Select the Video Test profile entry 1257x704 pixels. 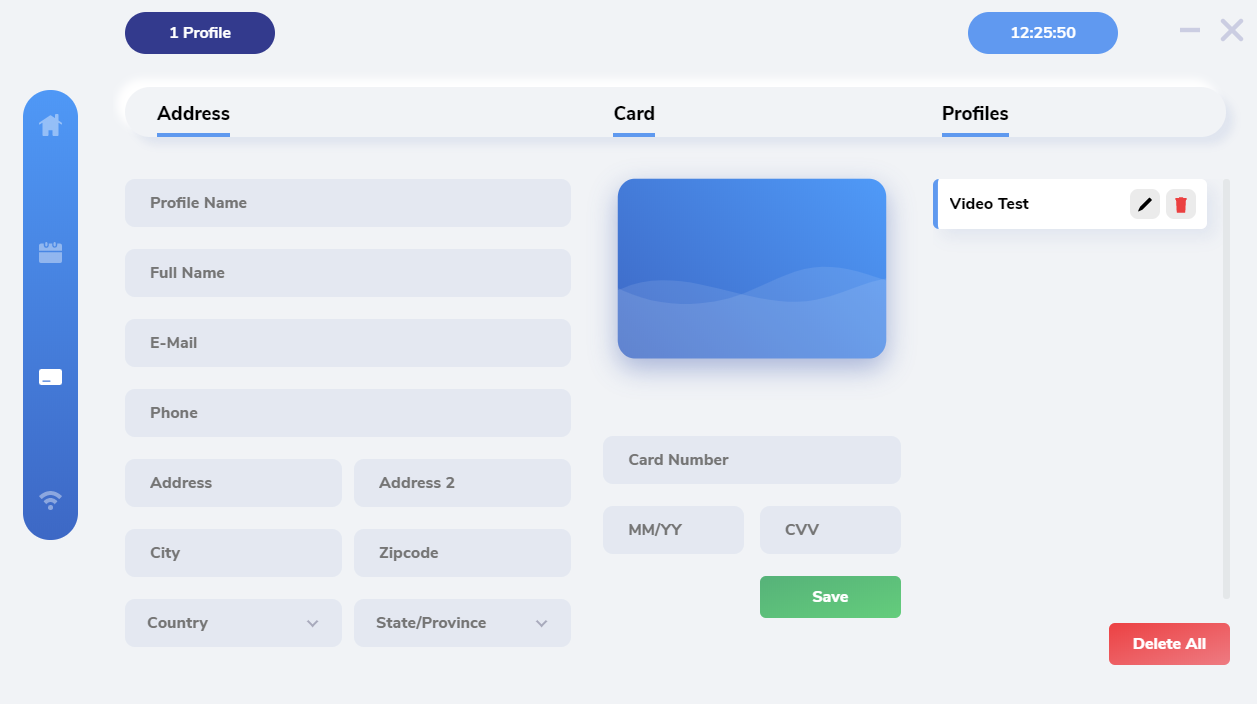coord(1030,204)
